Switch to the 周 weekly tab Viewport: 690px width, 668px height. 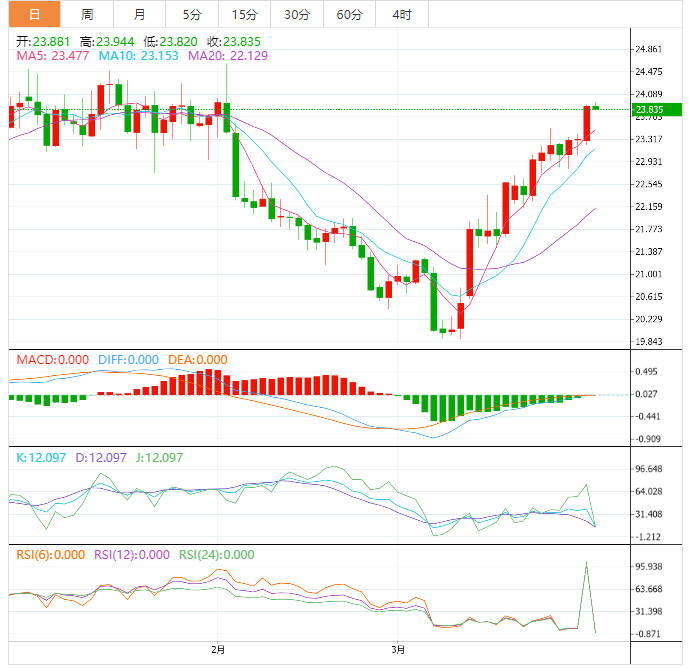pos(87,14)
